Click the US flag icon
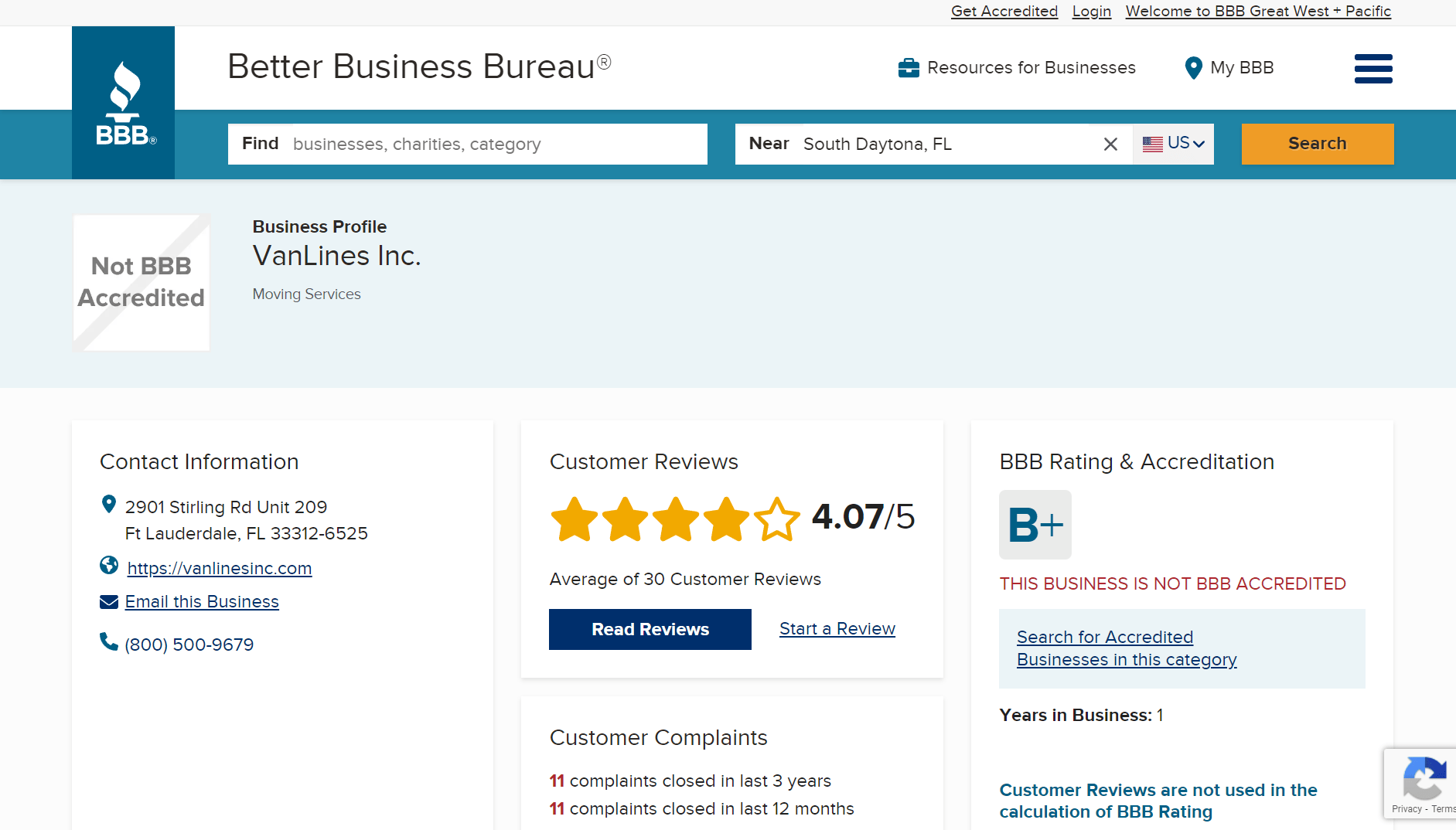Viewport: 1456px width, 830px height. point(1152,144)
